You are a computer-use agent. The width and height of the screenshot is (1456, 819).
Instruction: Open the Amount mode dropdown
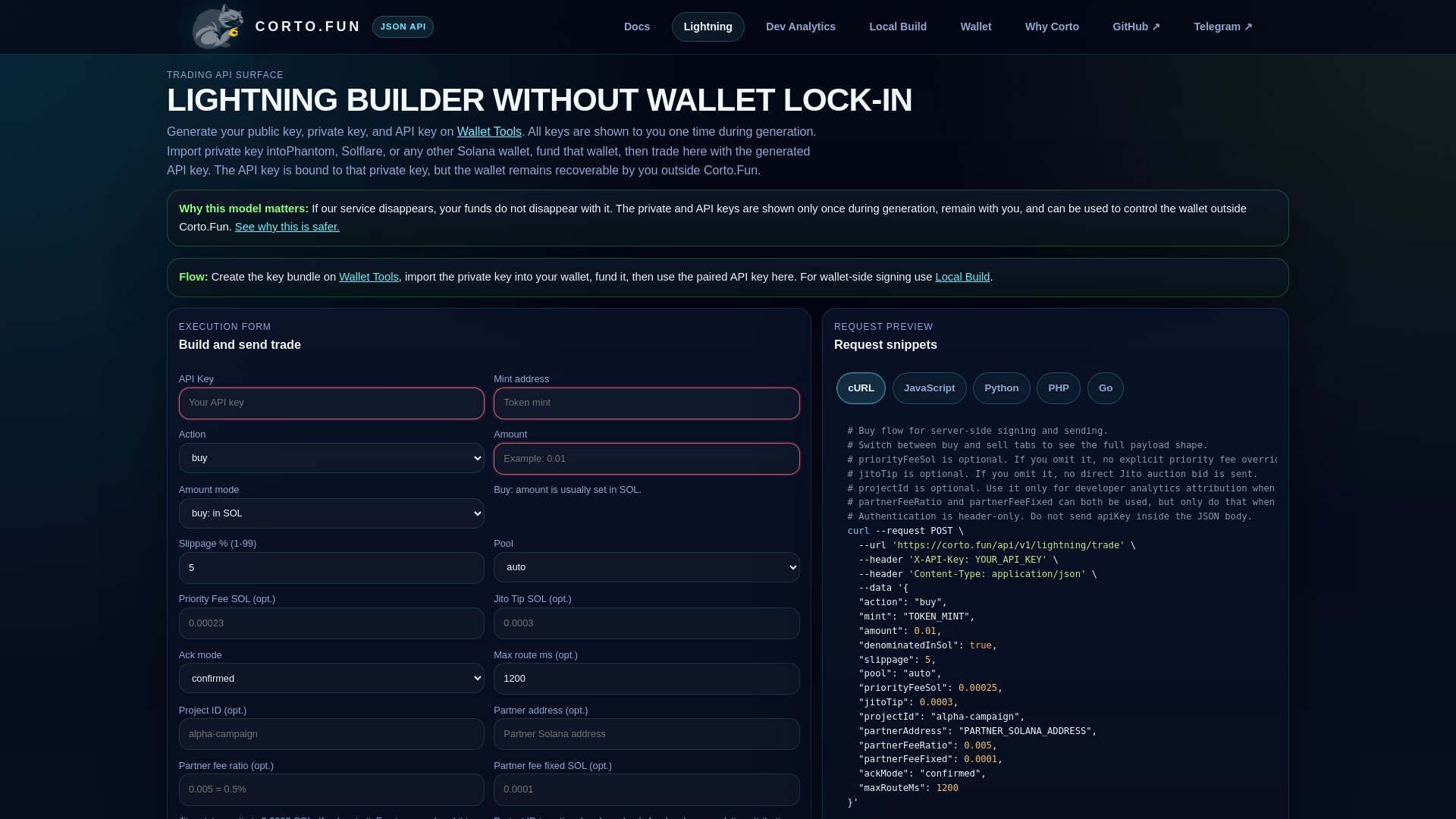coord(331,513)
